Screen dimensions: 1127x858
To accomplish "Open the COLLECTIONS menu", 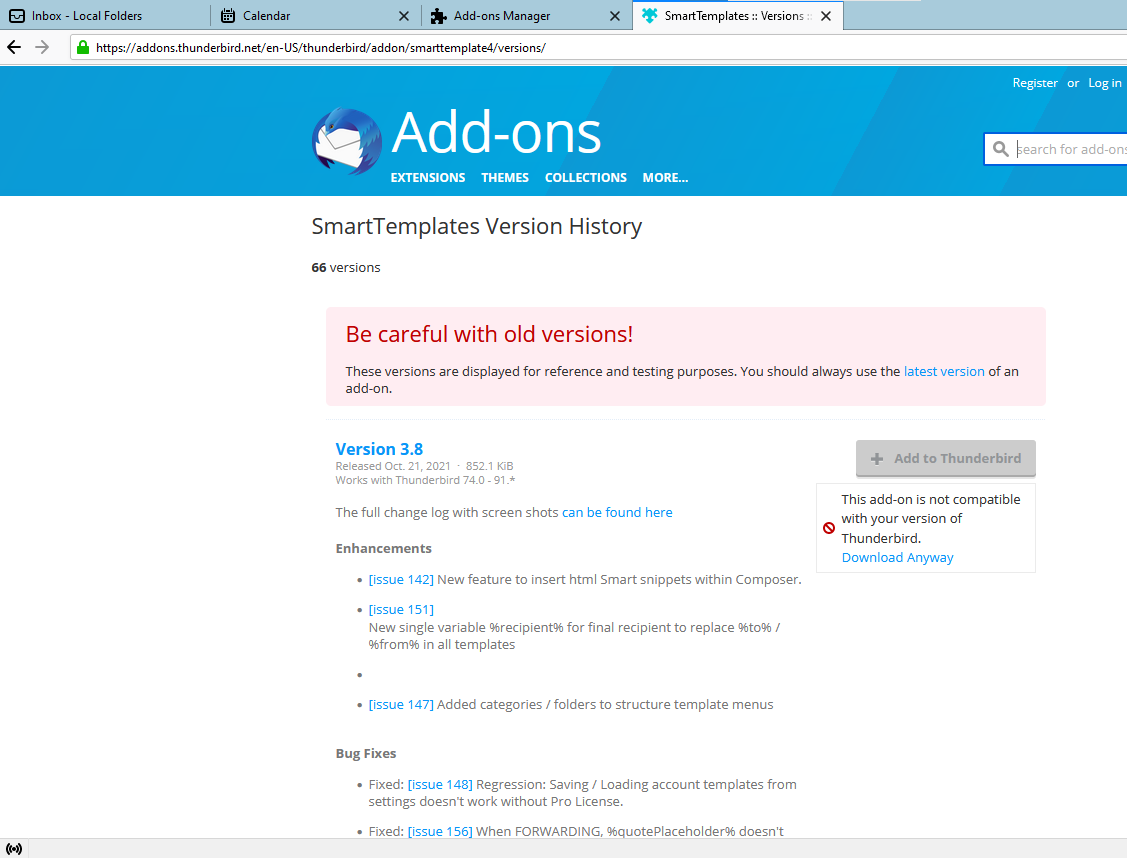I will (585, 177).
